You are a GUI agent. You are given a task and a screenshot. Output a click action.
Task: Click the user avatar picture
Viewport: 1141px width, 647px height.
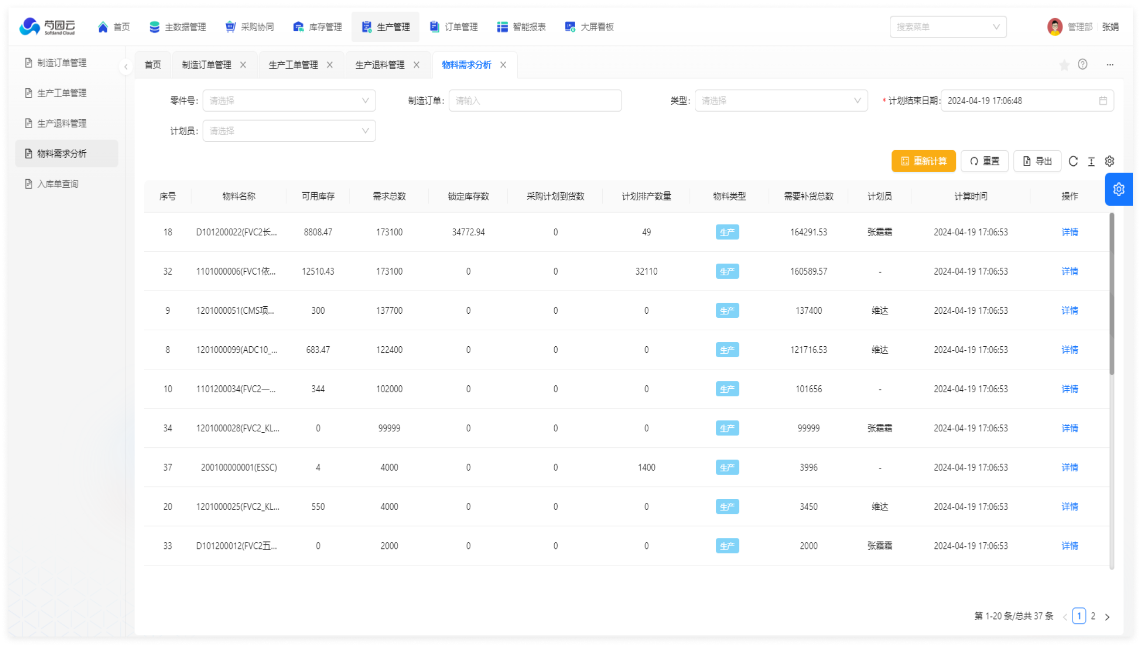click(x=1055, y=27)
